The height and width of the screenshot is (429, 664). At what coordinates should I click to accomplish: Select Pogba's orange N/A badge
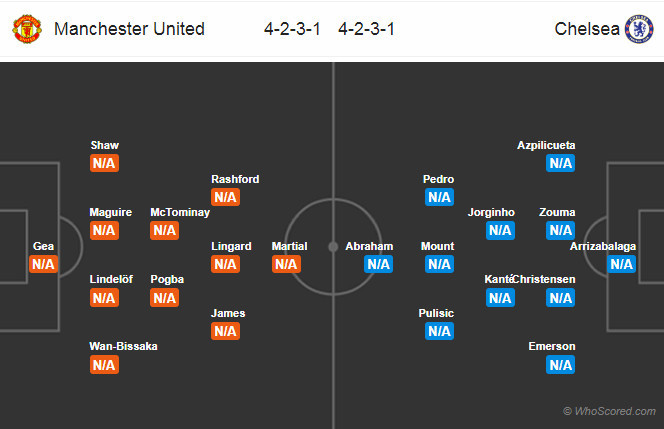tap(164, 297)
